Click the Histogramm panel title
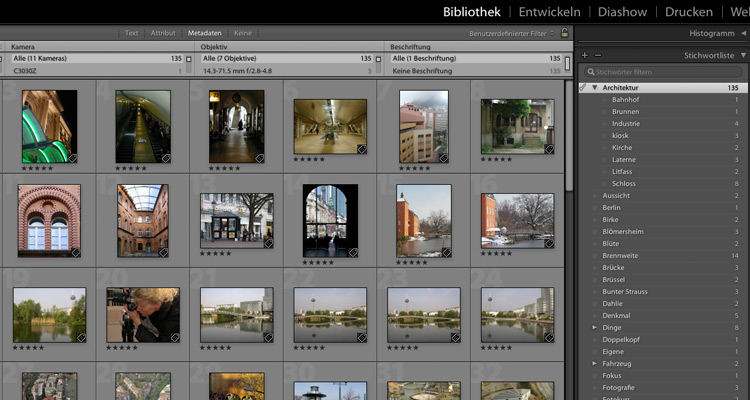Image resolution: width=750 pixels, height=400 pixels. pos(712,33)
